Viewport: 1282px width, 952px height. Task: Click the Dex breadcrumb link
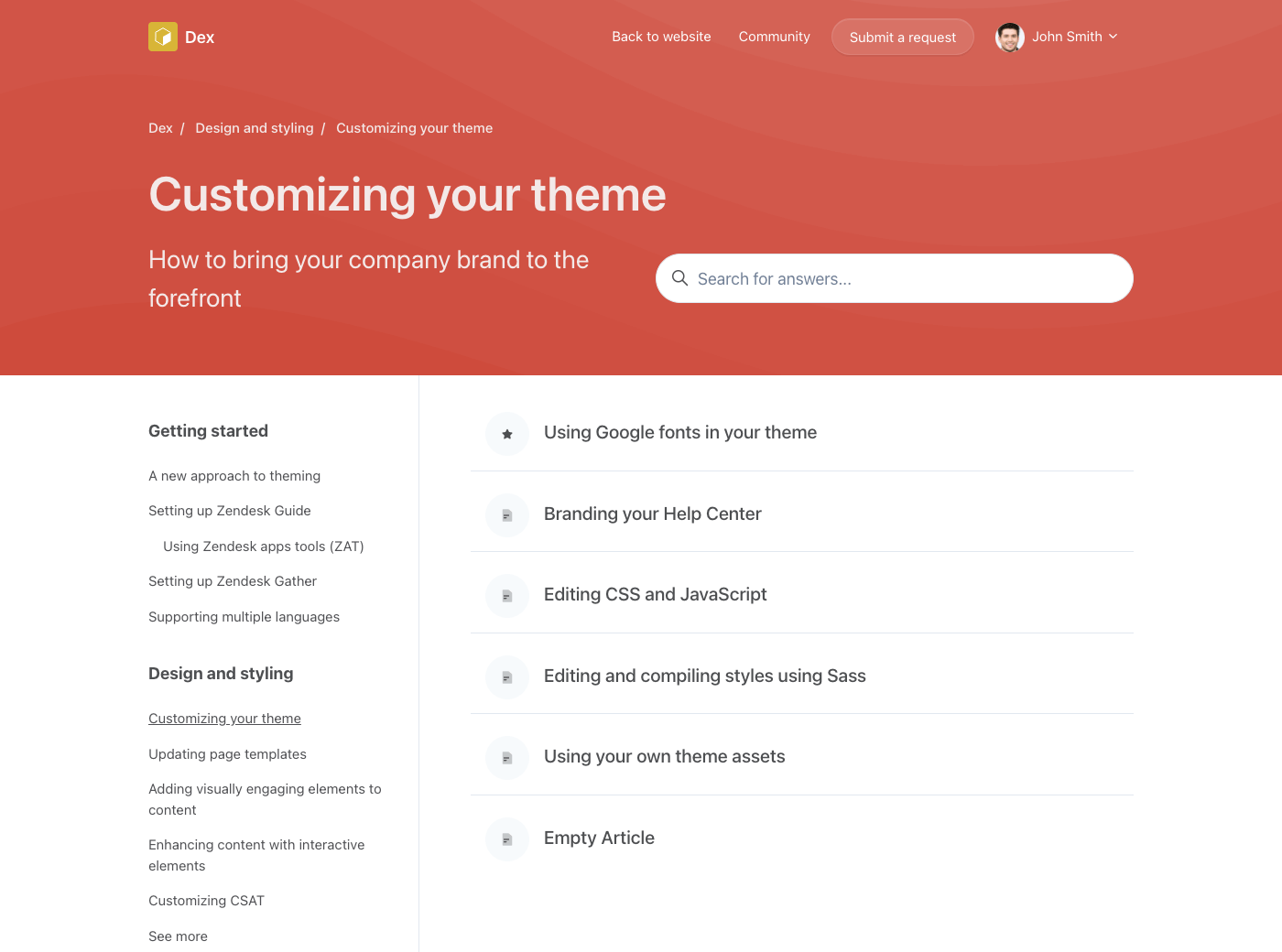click(160, 128)
